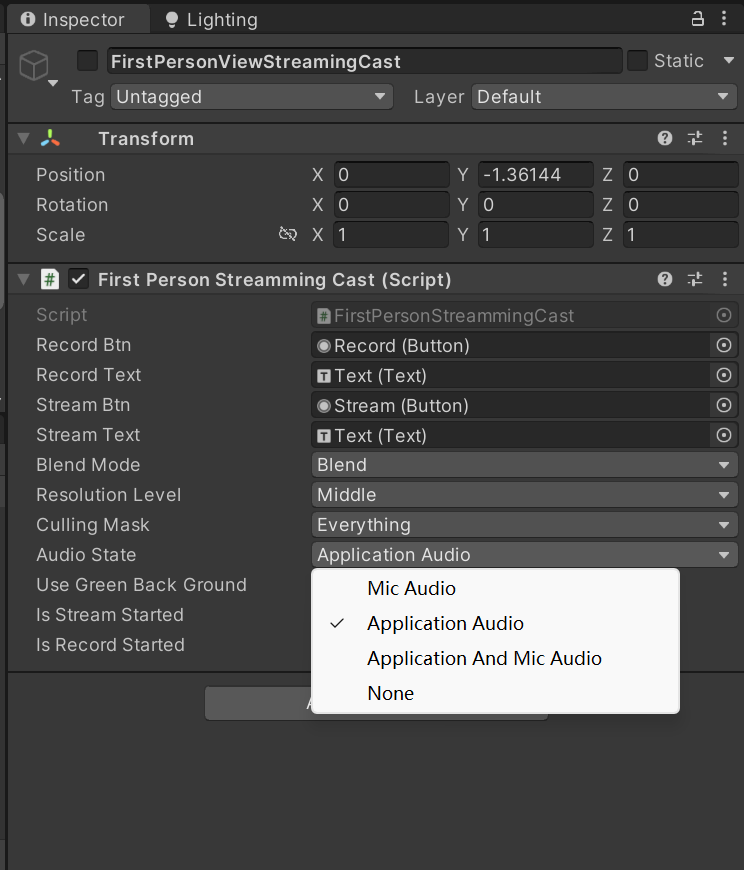Click the Audio State dropdown field
Image resolution: width=744 pixels, height=870 pixels.
pos(524,555)
